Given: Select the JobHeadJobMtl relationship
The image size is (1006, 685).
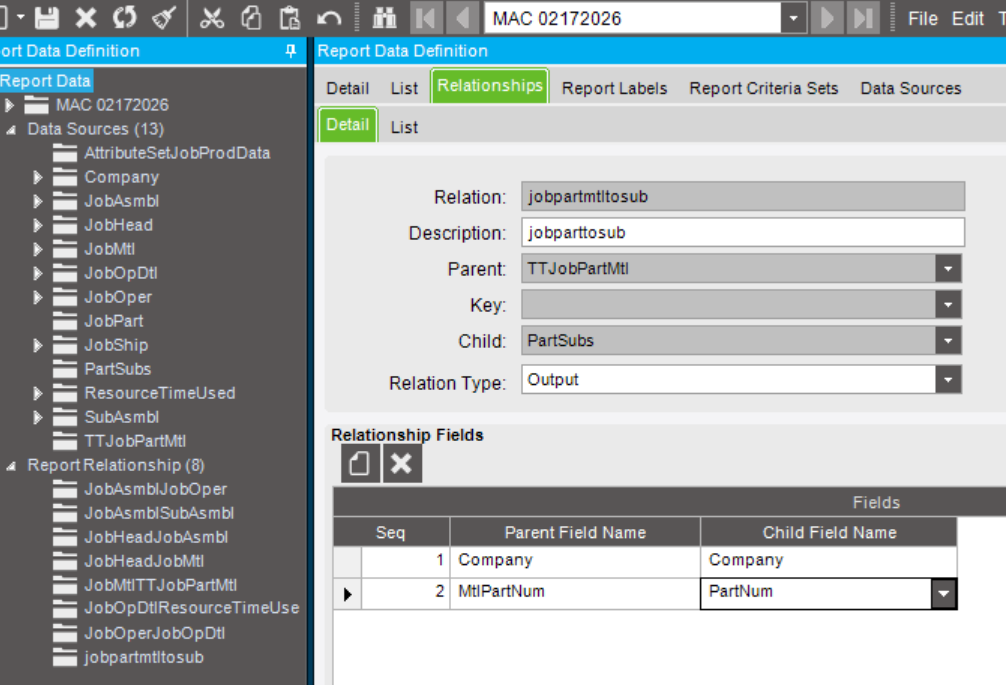Looking at the screenshot, I should (144, 561).
